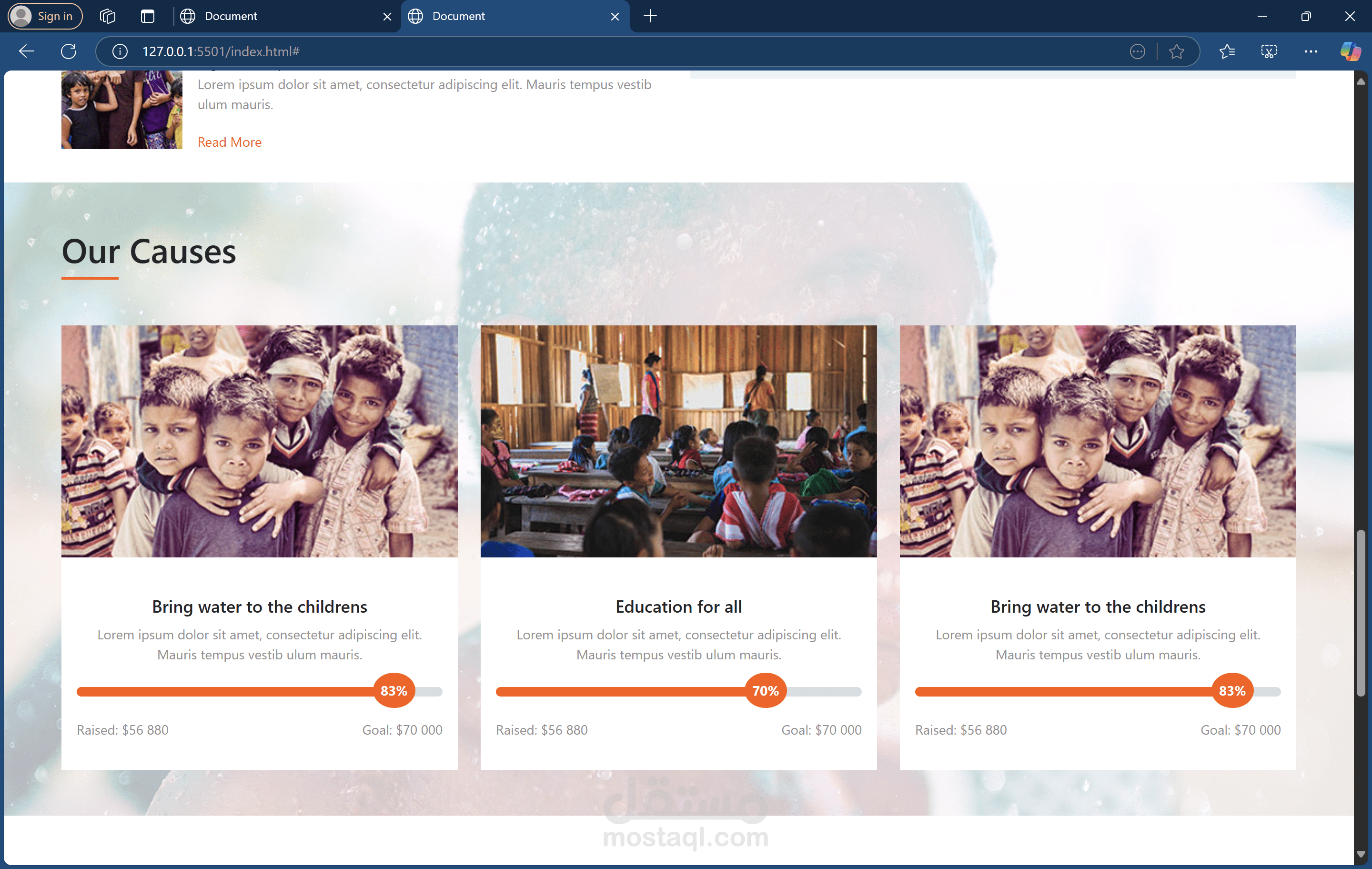Refresh the page with reload icon
The height and width of the screenshot is (869, 1372).
pyautogui.click(x=69, y=51)
